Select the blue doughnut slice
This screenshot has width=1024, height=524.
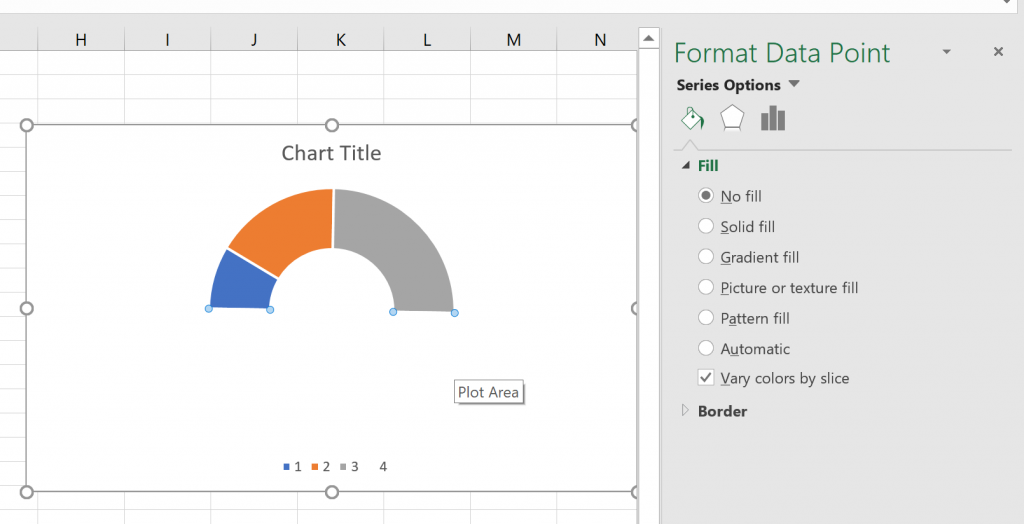241,282
